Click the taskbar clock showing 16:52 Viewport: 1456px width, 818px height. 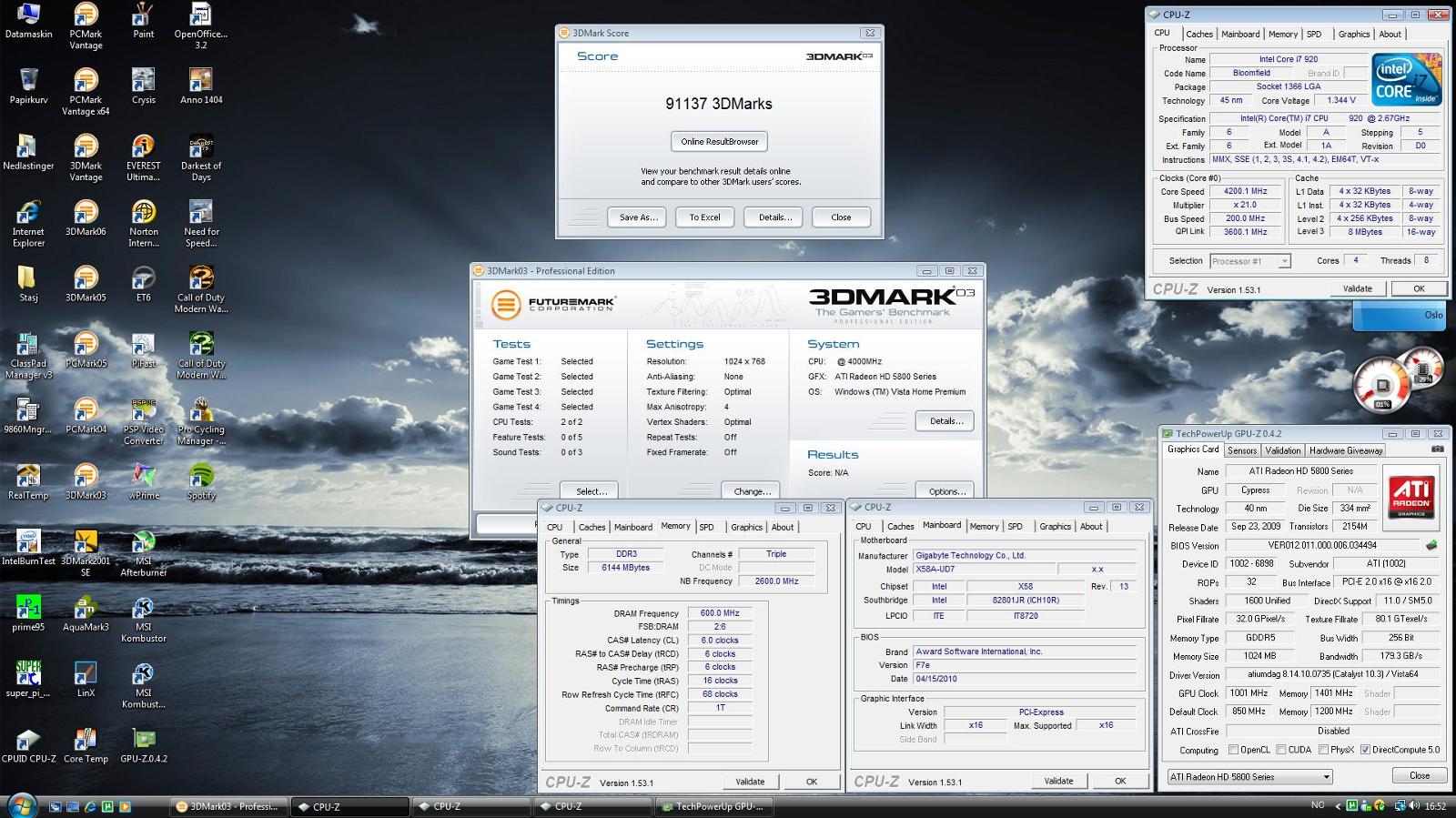(1435, 806)
